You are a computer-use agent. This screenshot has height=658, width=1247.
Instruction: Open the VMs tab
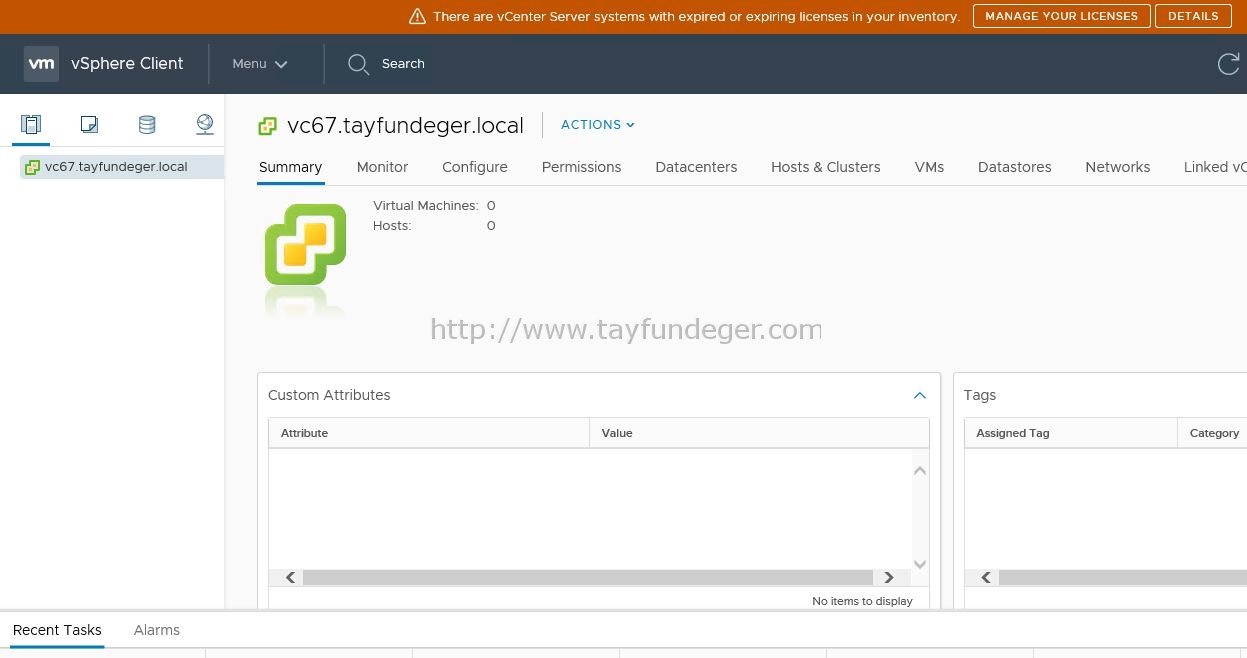coord(929,167)
